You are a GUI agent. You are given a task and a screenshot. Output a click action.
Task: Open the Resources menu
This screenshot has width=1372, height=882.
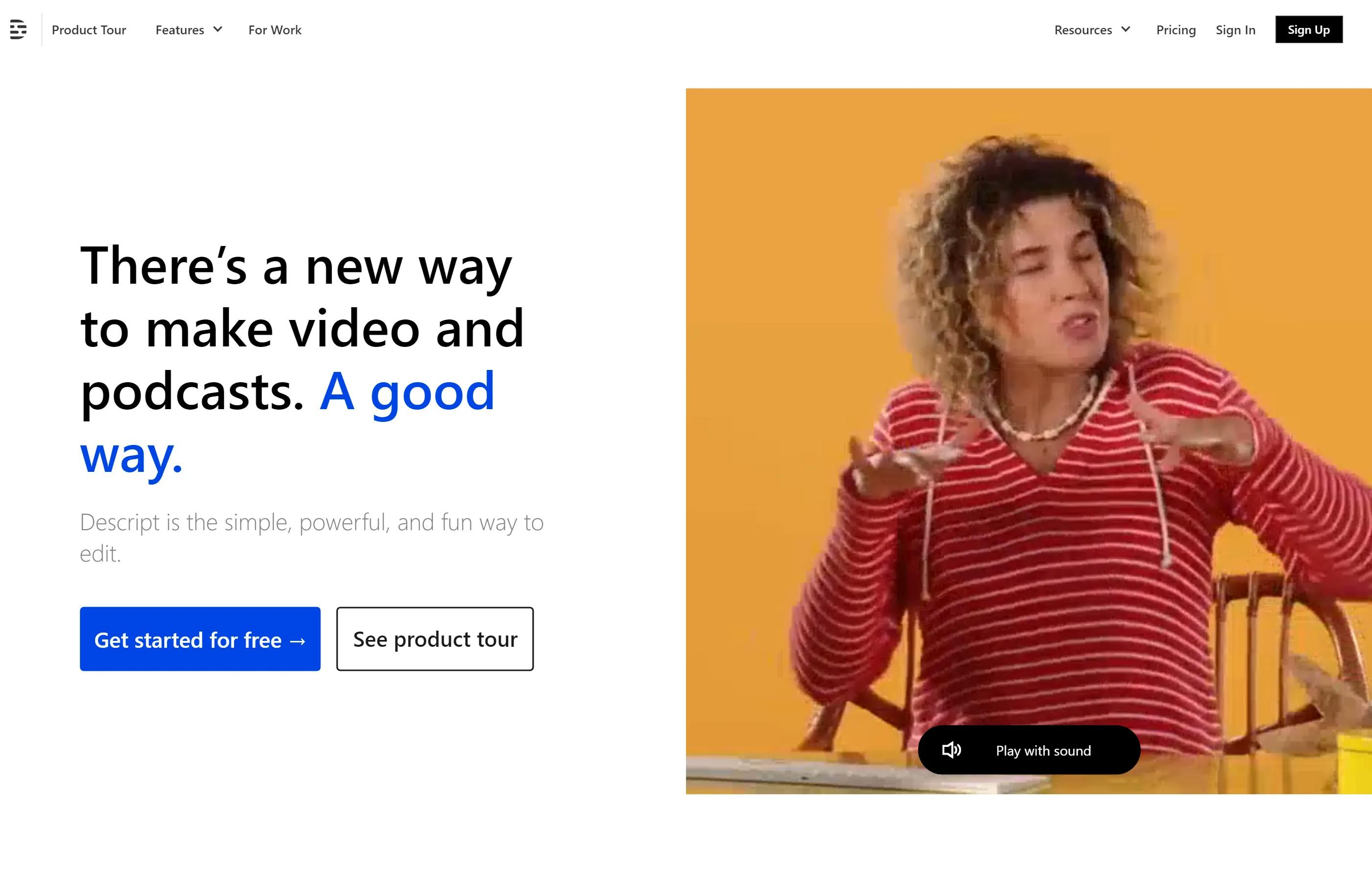coord(1093,30)
